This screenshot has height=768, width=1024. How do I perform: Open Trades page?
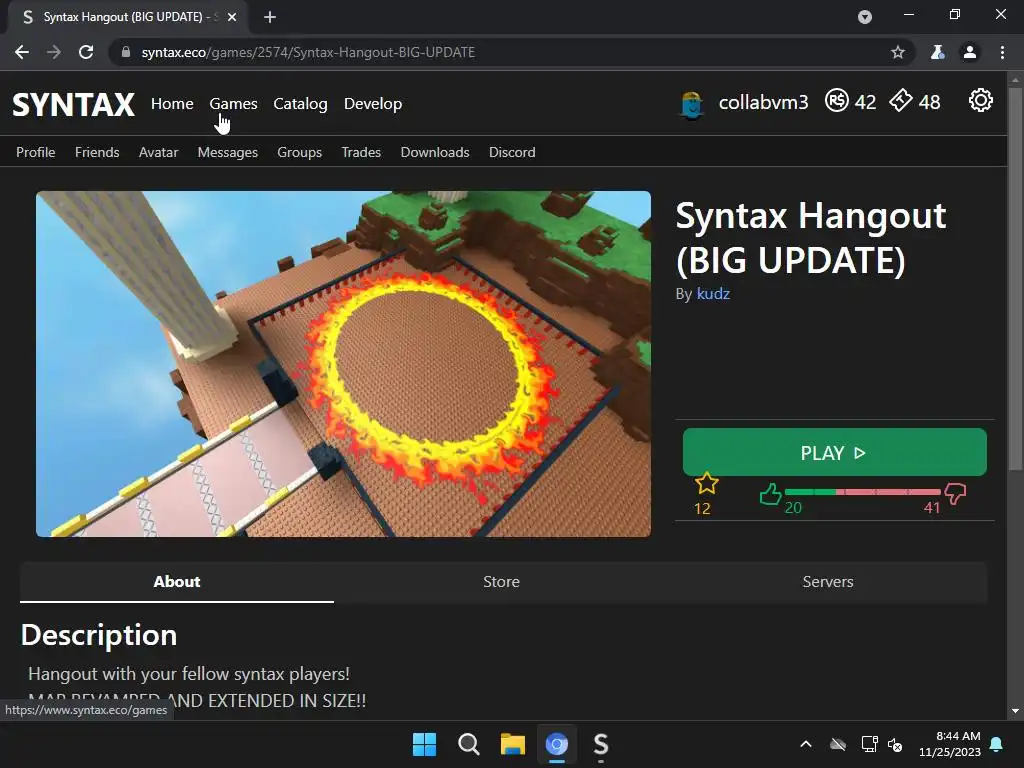pyautogui.click(x=360, y=152)
